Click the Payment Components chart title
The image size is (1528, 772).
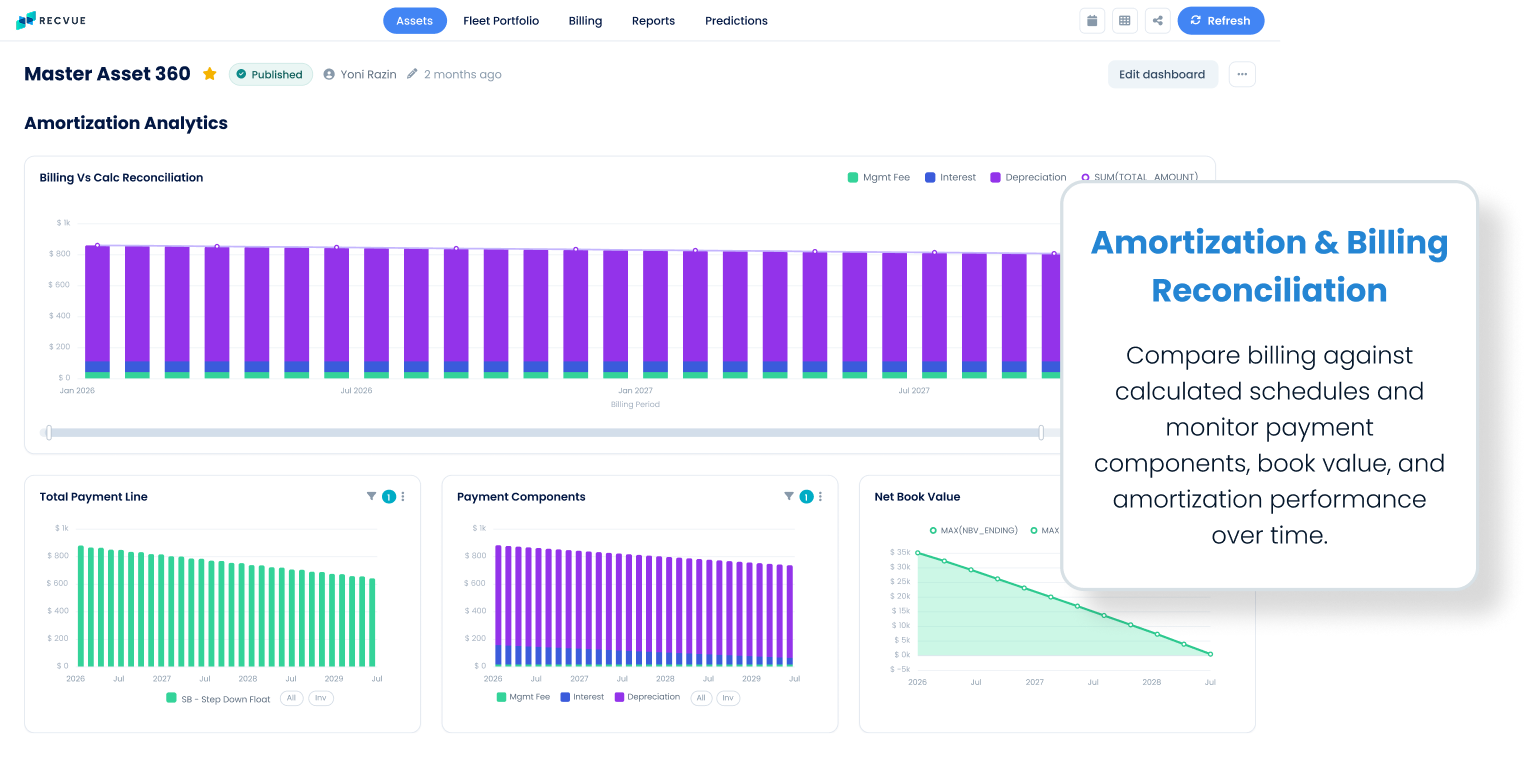coord(521,496)
